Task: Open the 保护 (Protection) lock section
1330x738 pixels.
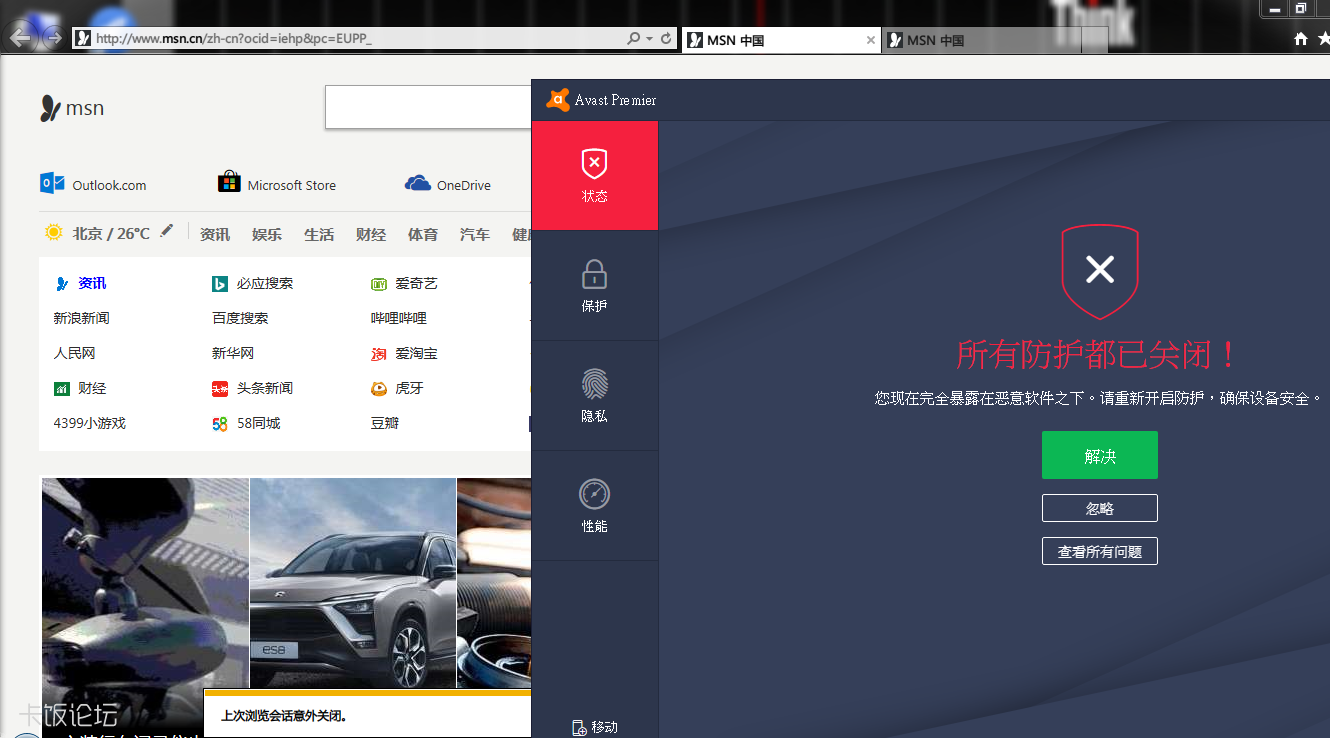Action: (594, 285)
